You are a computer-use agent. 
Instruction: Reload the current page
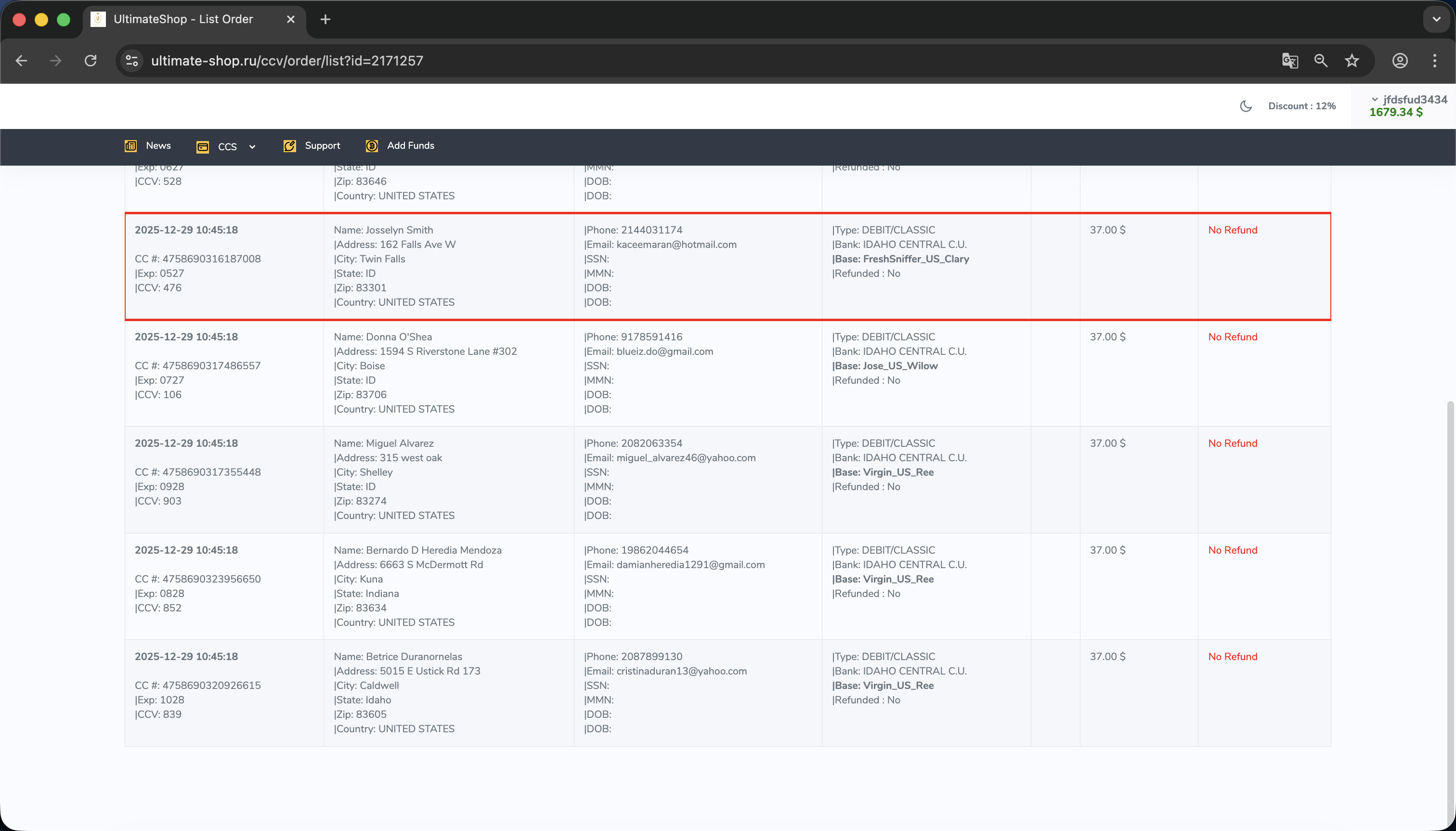[x=90, y=61]
